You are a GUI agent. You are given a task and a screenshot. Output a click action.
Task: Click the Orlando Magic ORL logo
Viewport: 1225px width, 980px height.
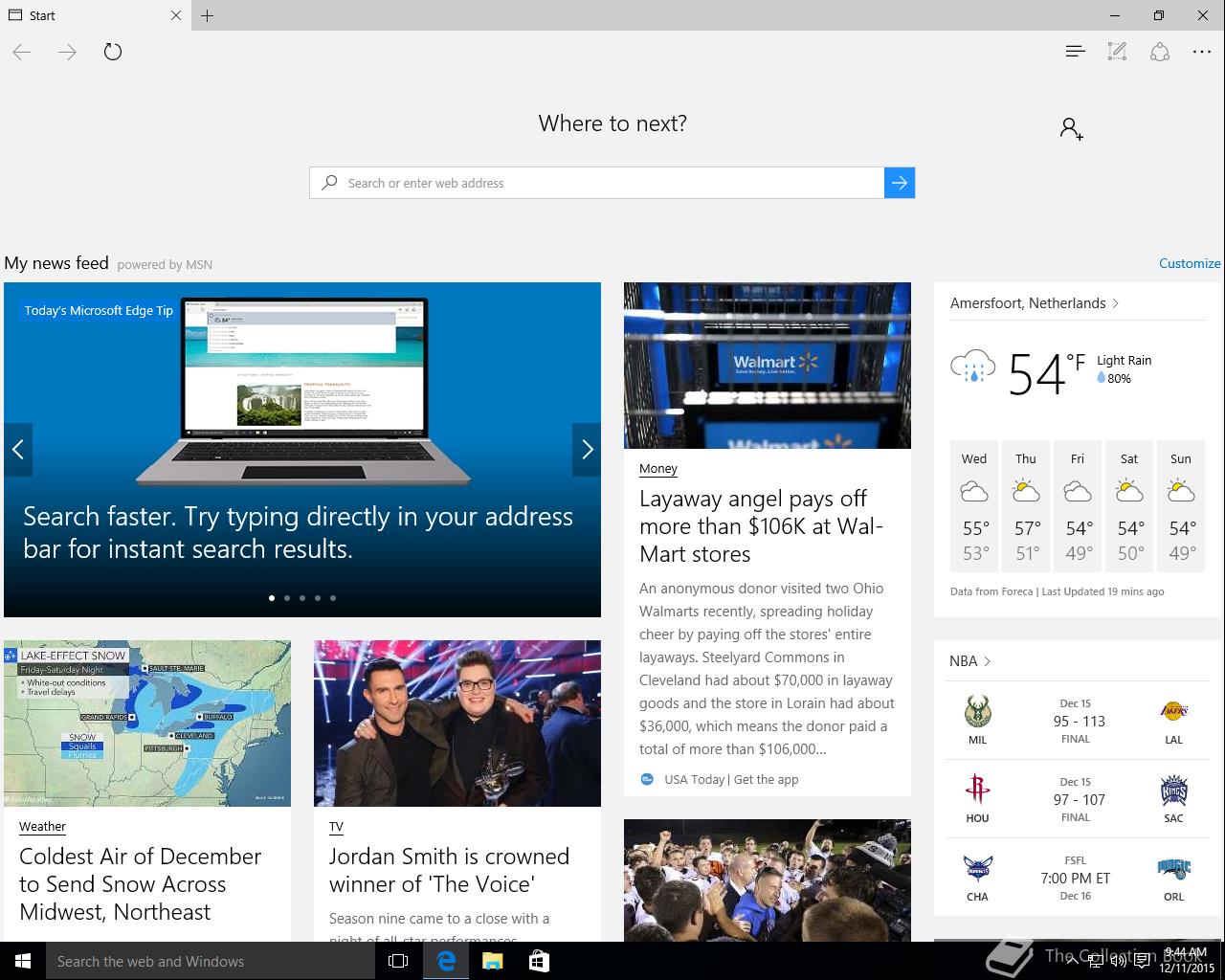click(x=1173, y=869)
